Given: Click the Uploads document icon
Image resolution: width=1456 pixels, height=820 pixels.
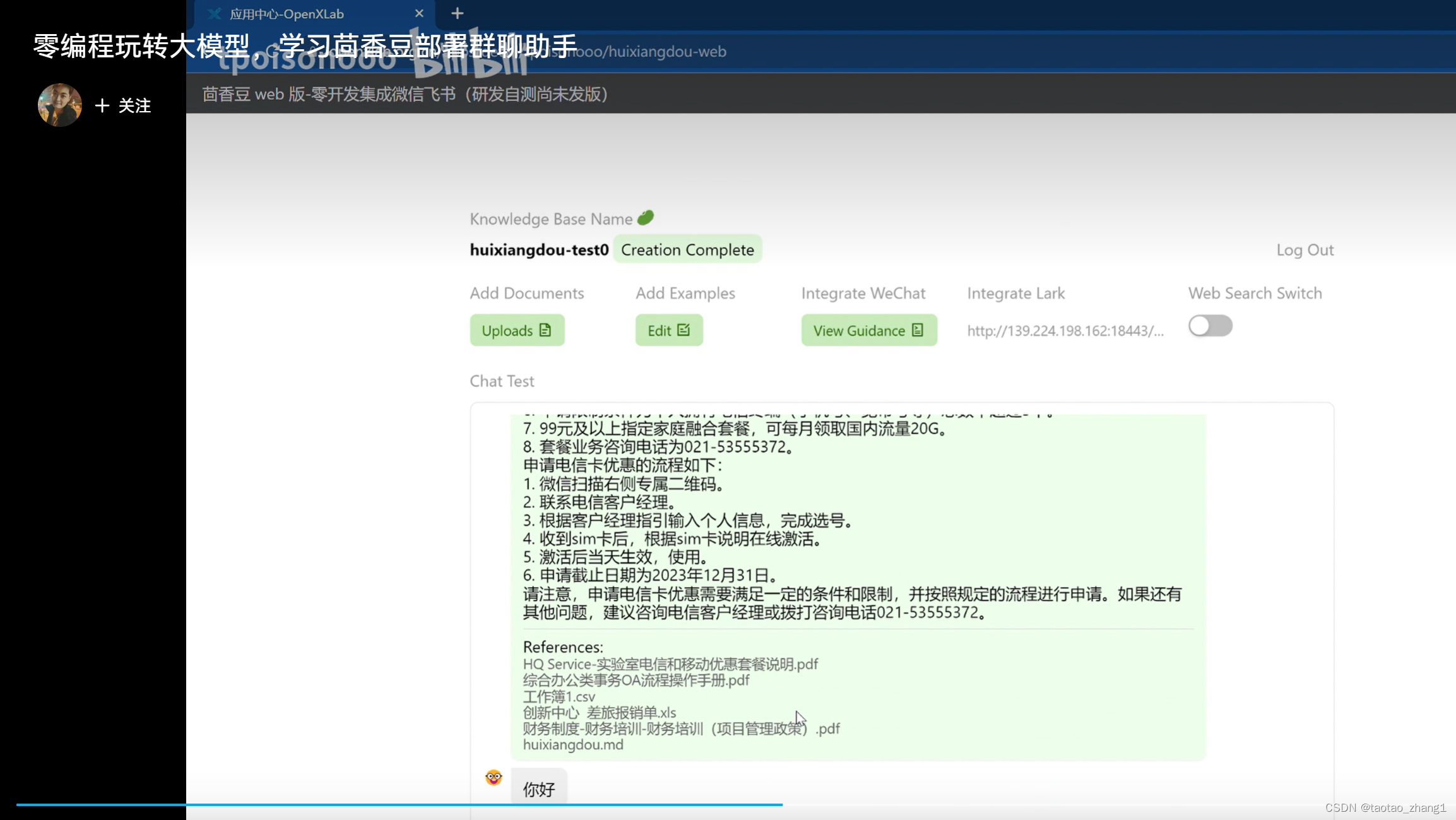Looking at the screenshot, I should [x=545, y=330].
